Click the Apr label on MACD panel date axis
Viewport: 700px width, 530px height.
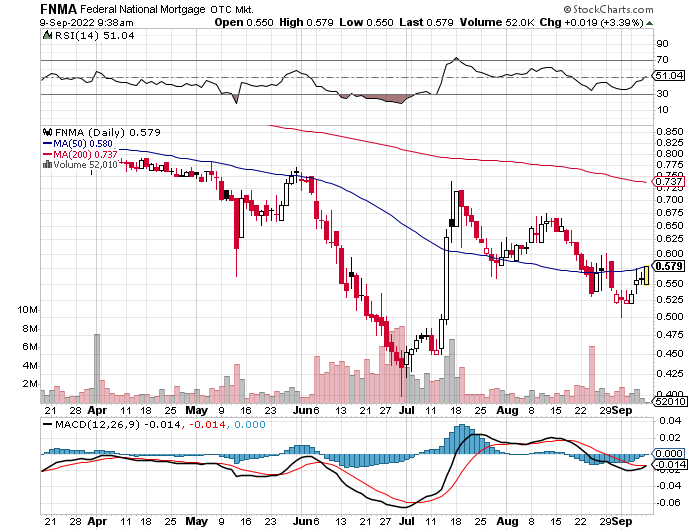pos(97,521)
